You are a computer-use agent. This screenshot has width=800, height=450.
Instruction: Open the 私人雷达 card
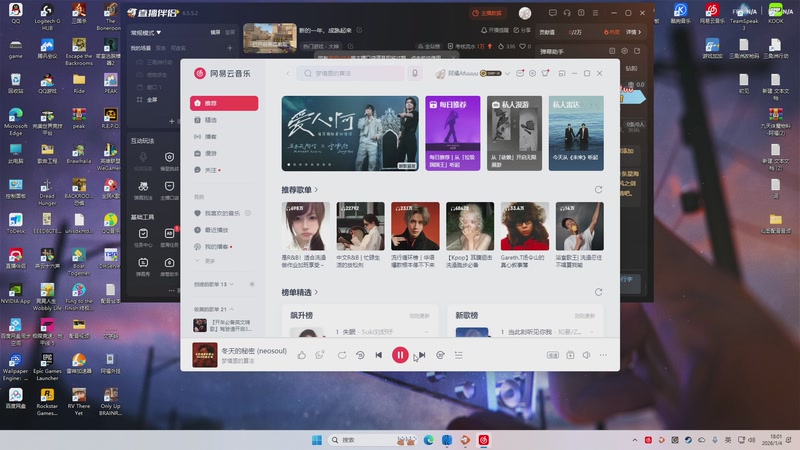[576, 133]
